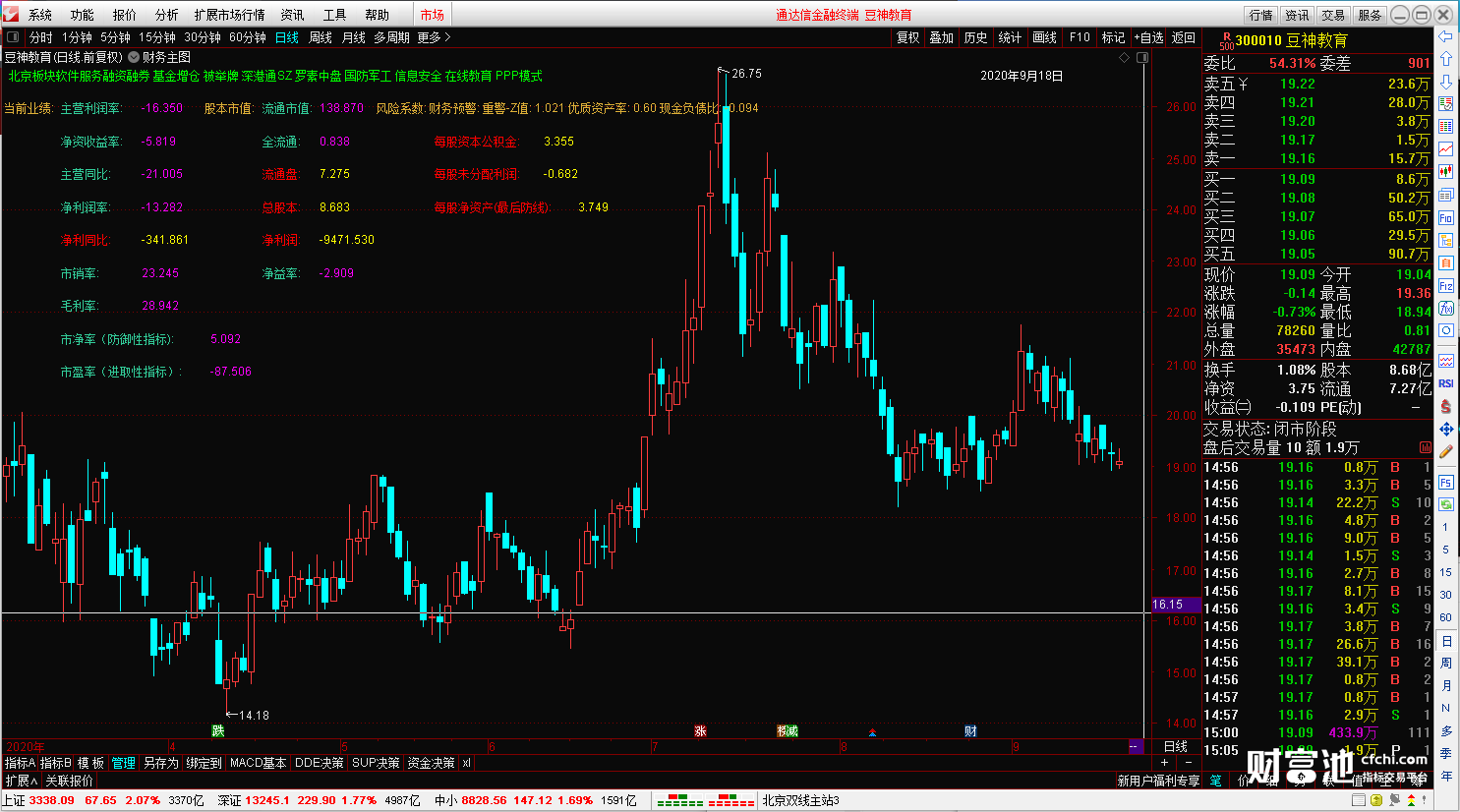Click the 叠加 toolbar button
The image size is (1460, 812).
[942, 37]
